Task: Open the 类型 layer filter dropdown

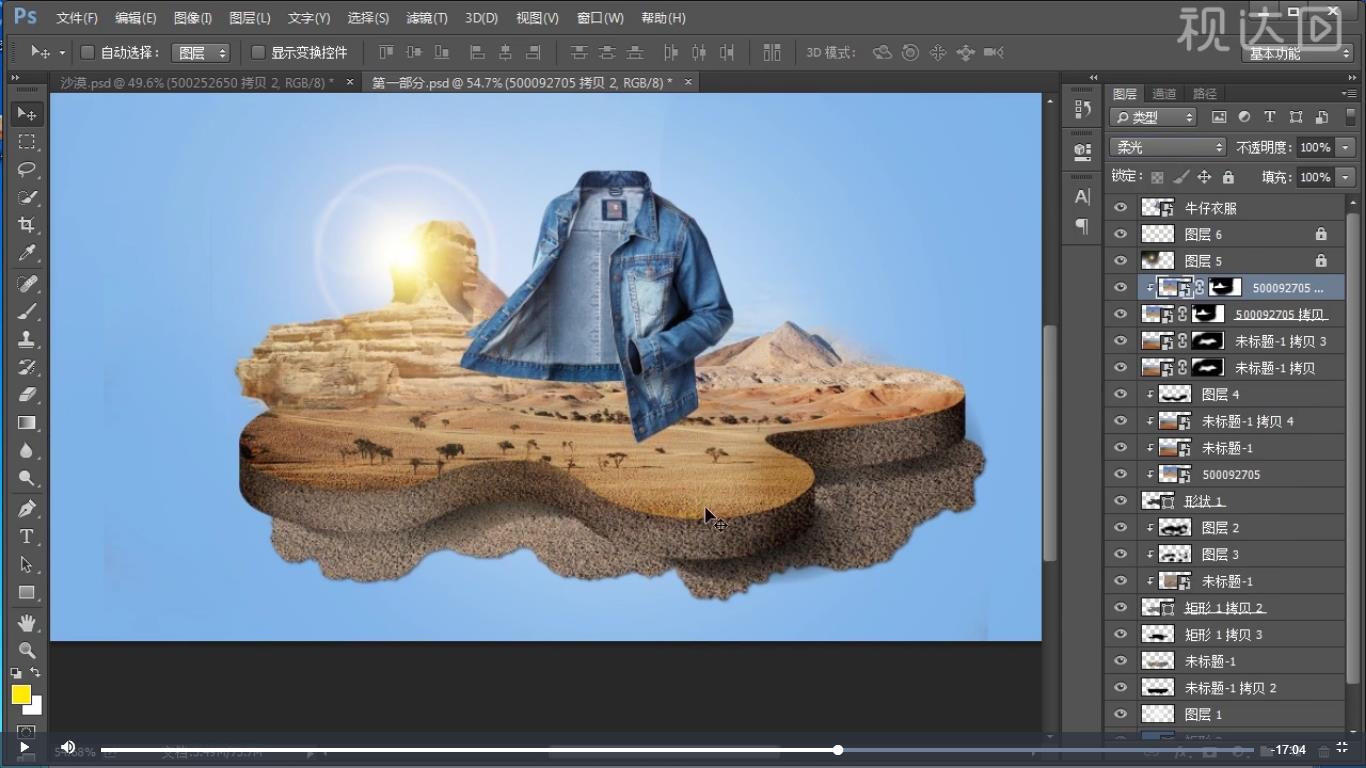Action: 1153,117
